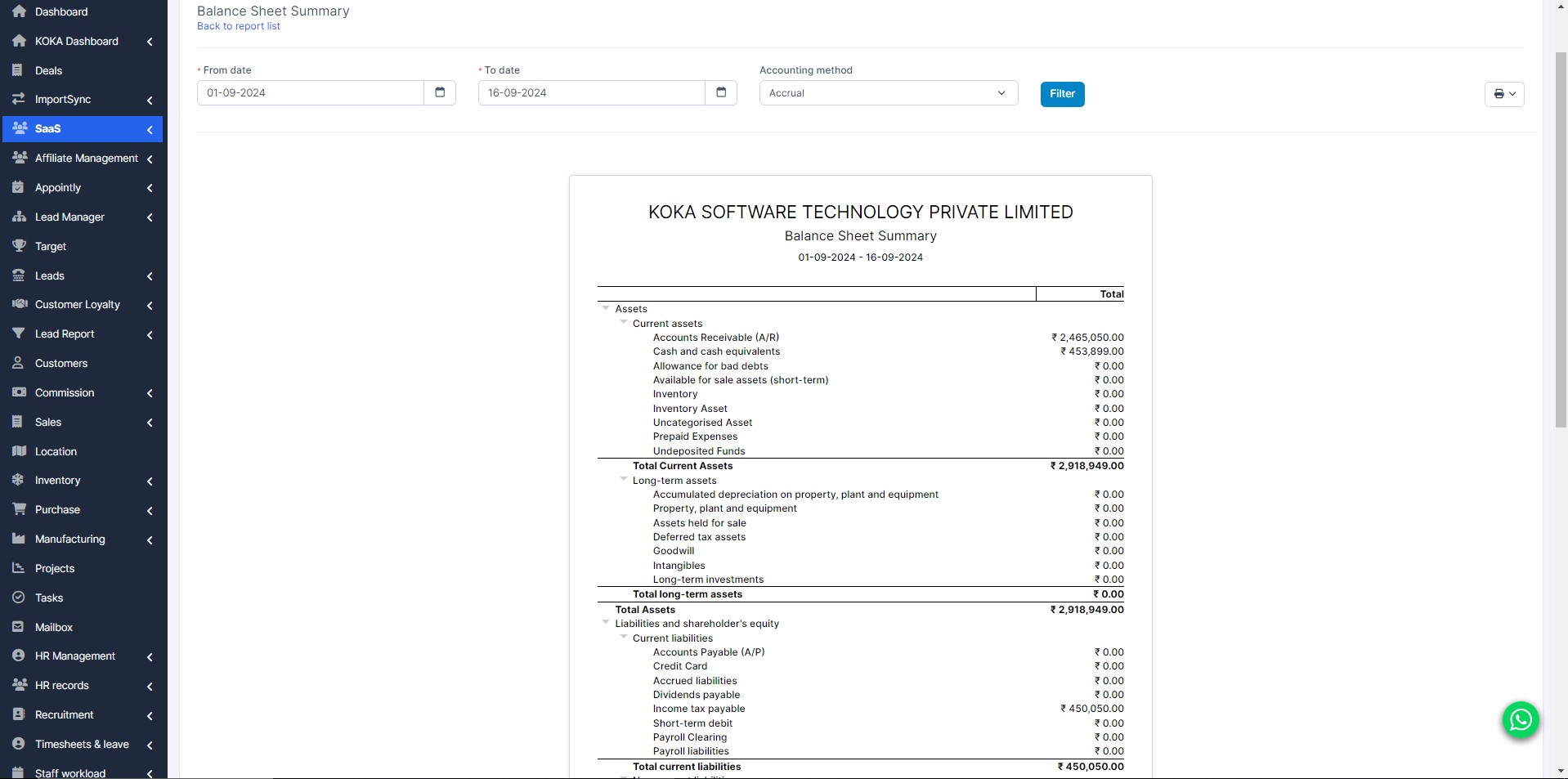Click the Cash and cash equivalents row
1568x779 pixels.
(x=861, y=351)
